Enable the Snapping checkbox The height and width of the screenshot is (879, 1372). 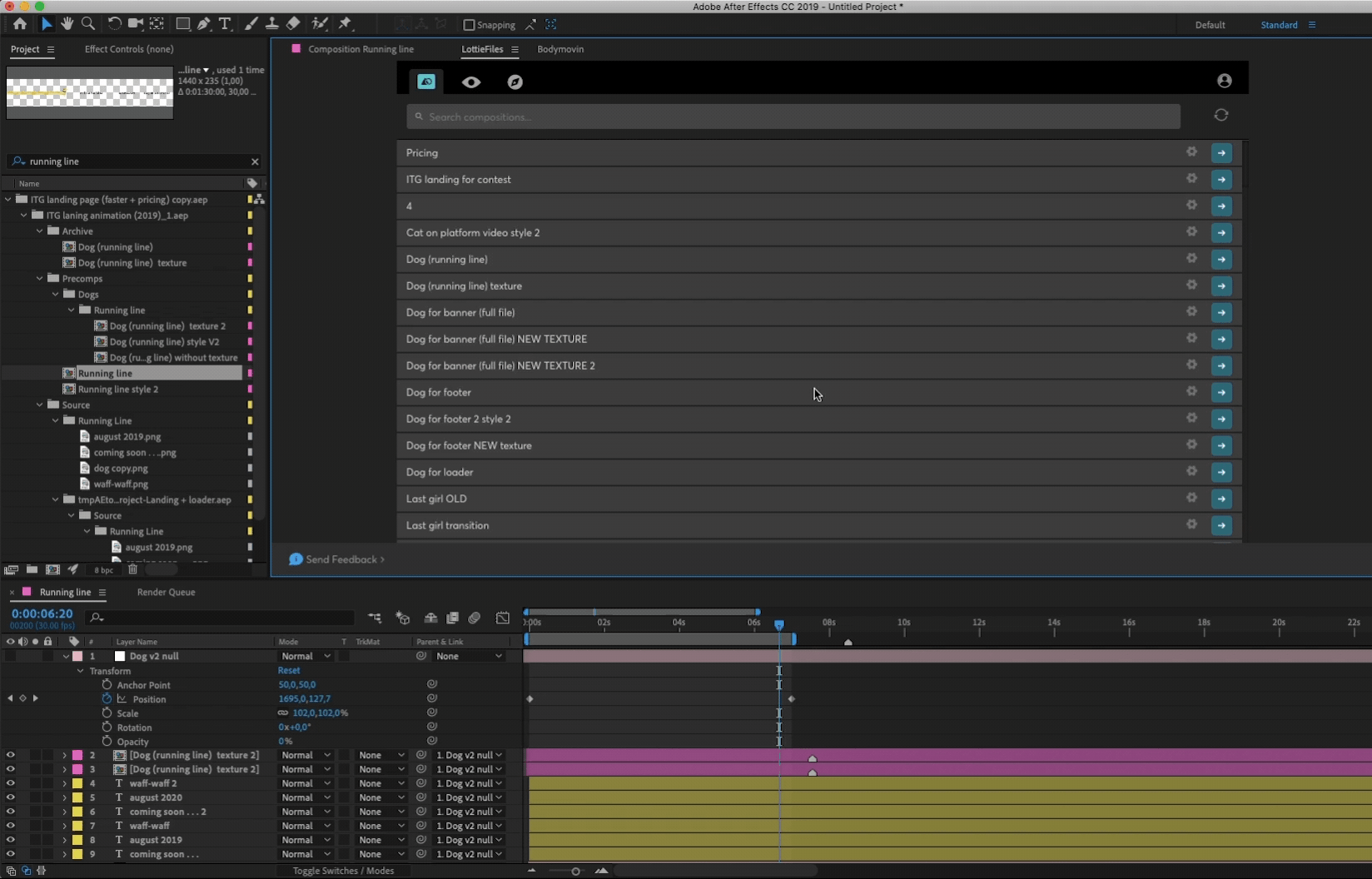(469, 25)
